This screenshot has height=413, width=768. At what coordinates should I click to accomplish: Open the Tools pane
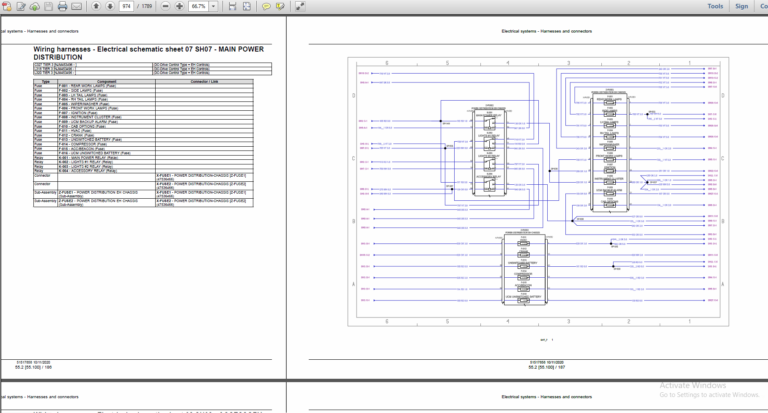(715, 6)
